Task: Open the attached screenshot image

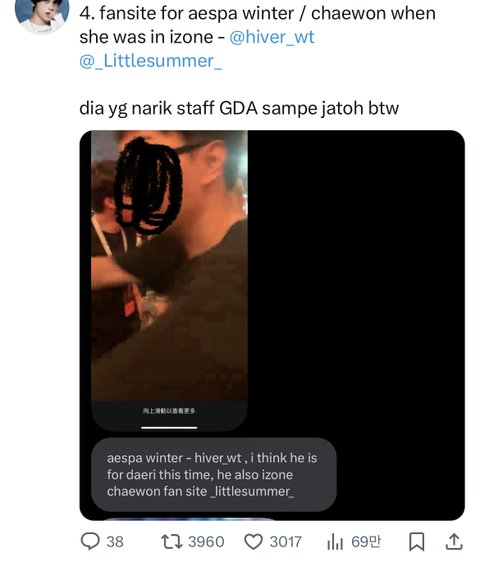Action: coord(272,325)
